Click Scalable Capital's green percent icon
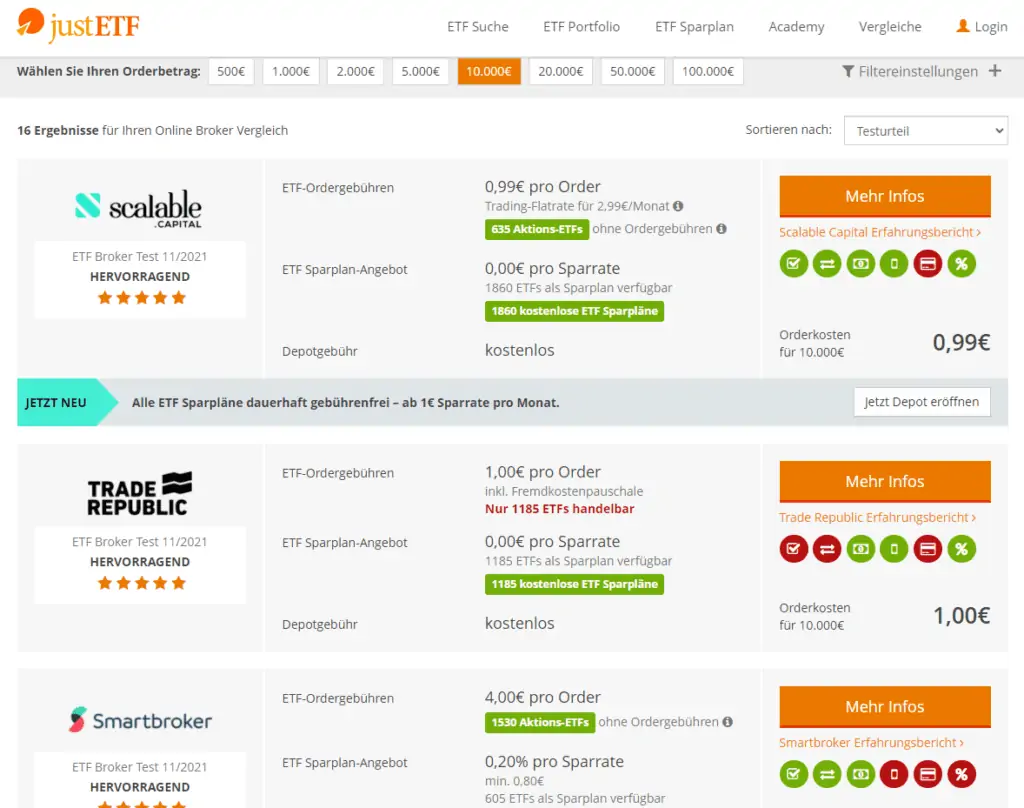Image resolution: width=1024 pixels, height=808 pixels. click(961, 264)
